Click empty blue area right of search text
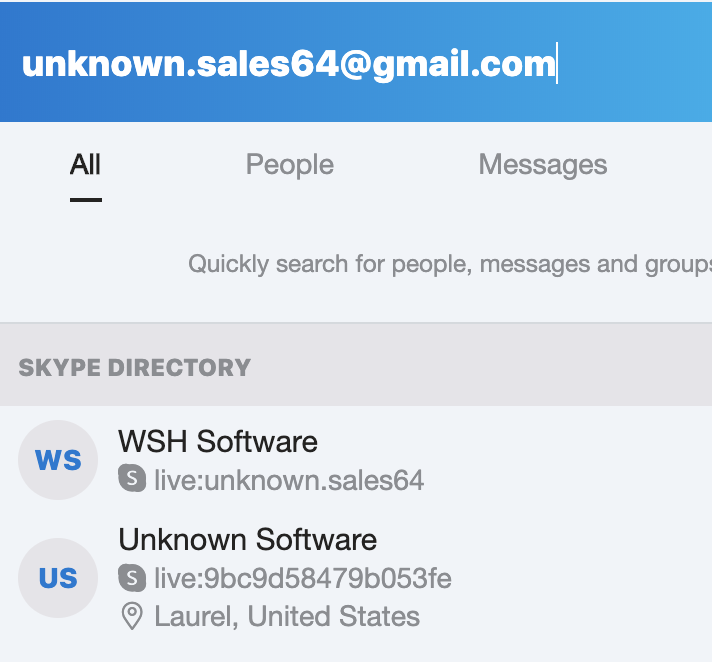 click(640, 64)
